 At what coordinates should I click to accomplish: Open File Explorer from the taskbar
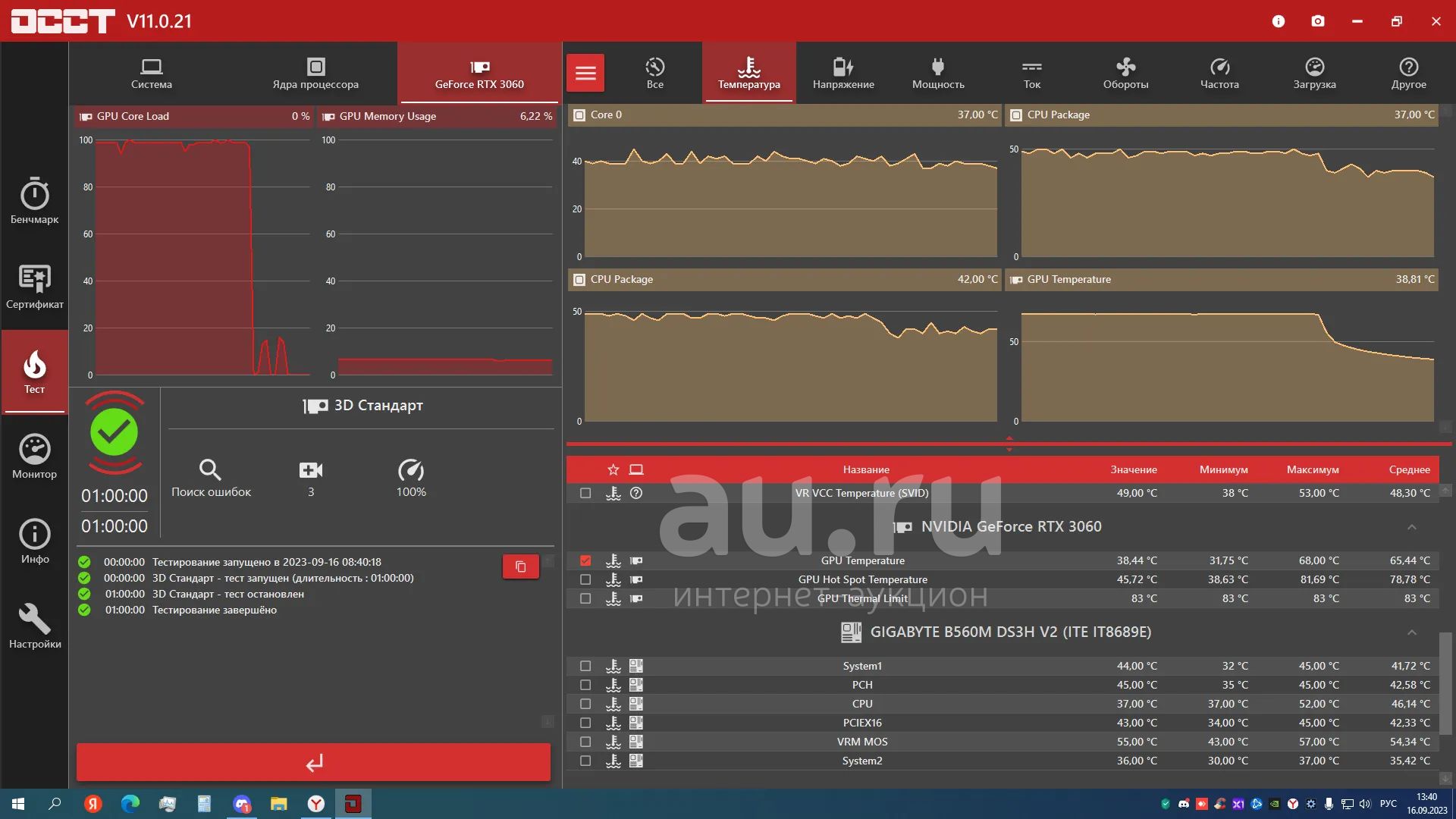tap(279, 804)
